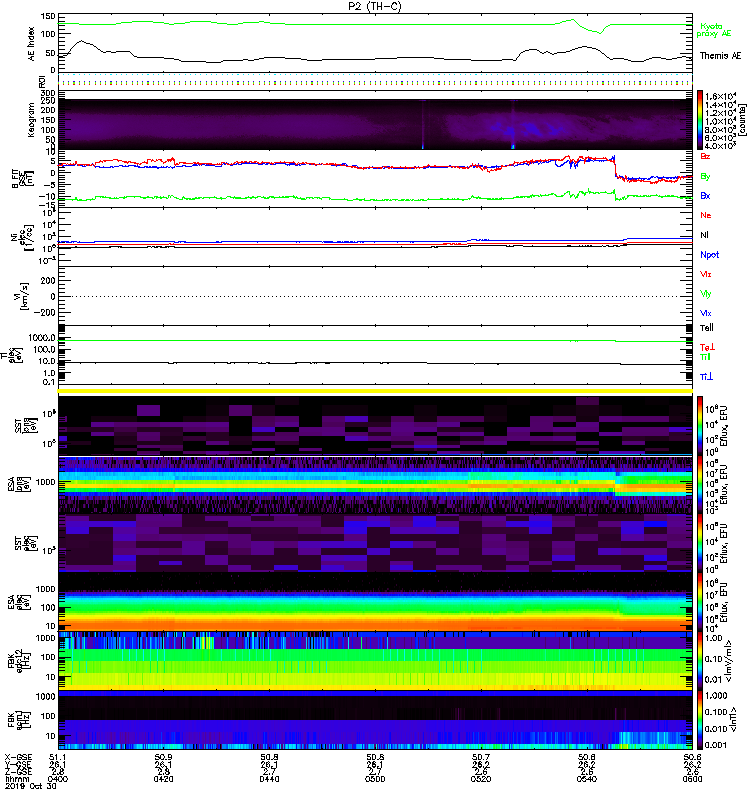Select the black Ni density legend label
750x800 pixels.
pos(704,235)
